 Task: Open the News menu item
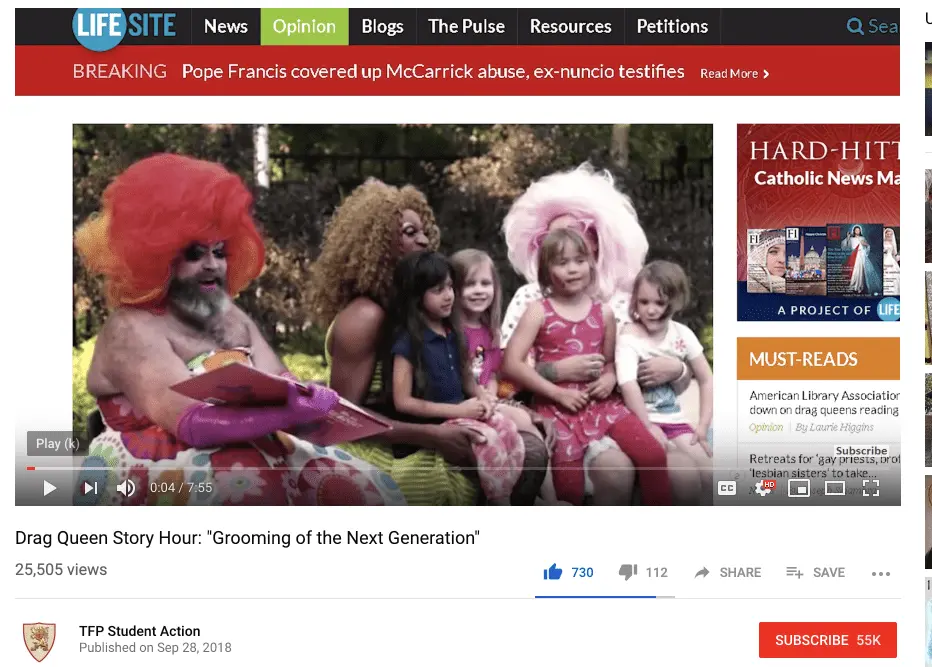(x=225, y=27)
